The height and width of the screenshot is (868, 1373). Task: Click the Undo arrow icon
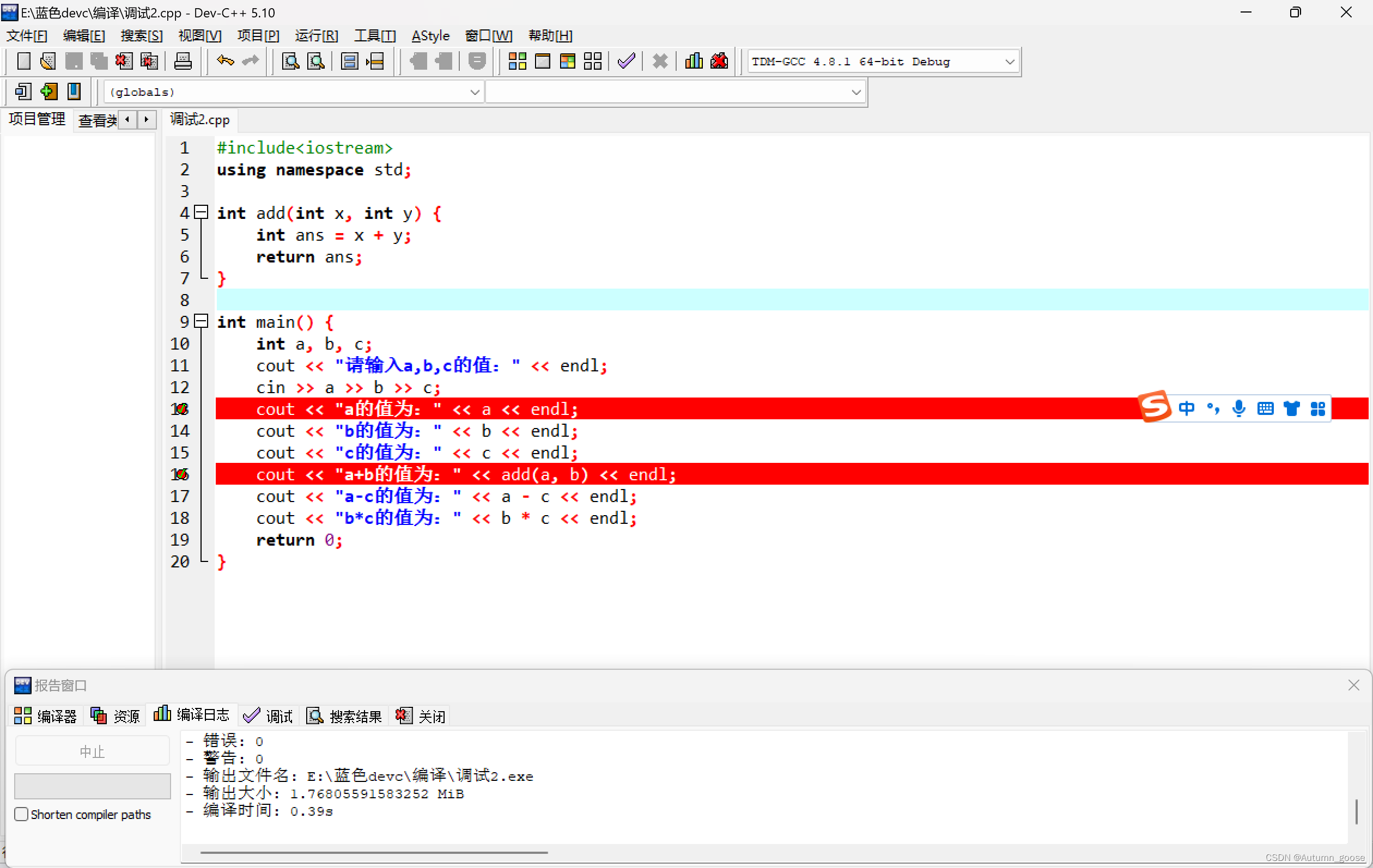pos(225,61)
